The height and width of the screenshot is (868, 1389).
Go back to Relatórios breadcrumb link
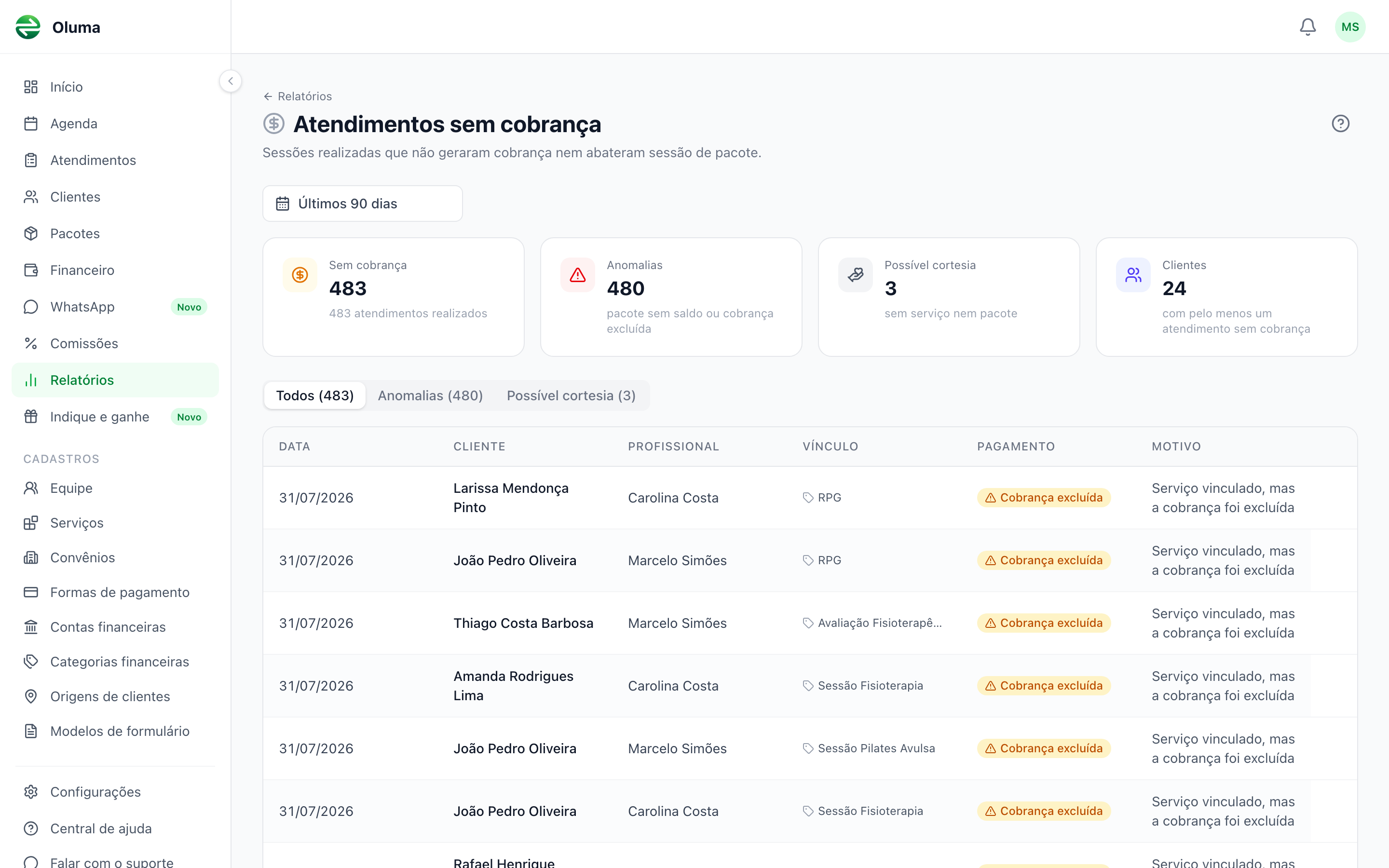coord(297,96)
